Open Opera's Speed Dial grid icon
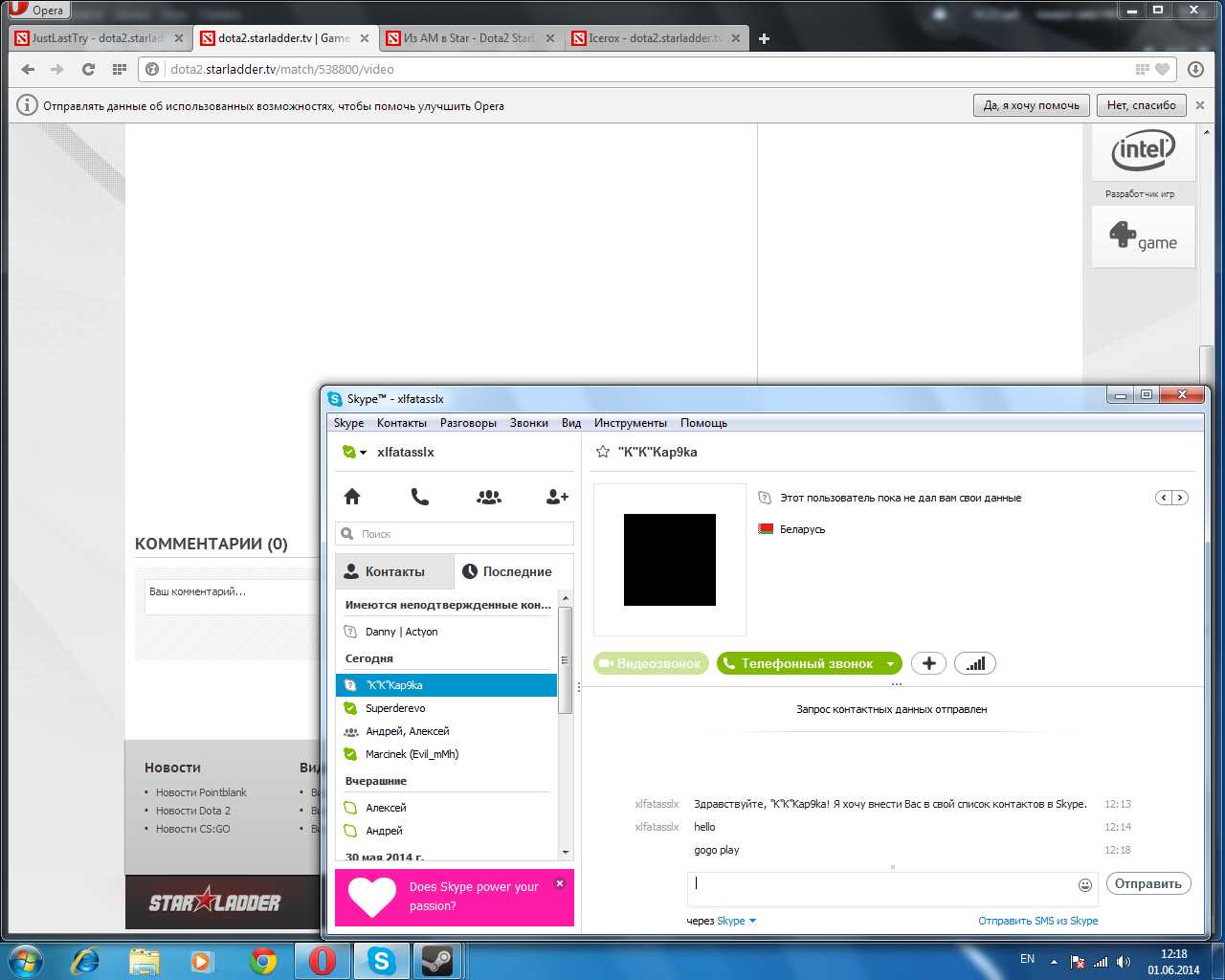This screenshot has width=1225, height=980. point(120,69)
